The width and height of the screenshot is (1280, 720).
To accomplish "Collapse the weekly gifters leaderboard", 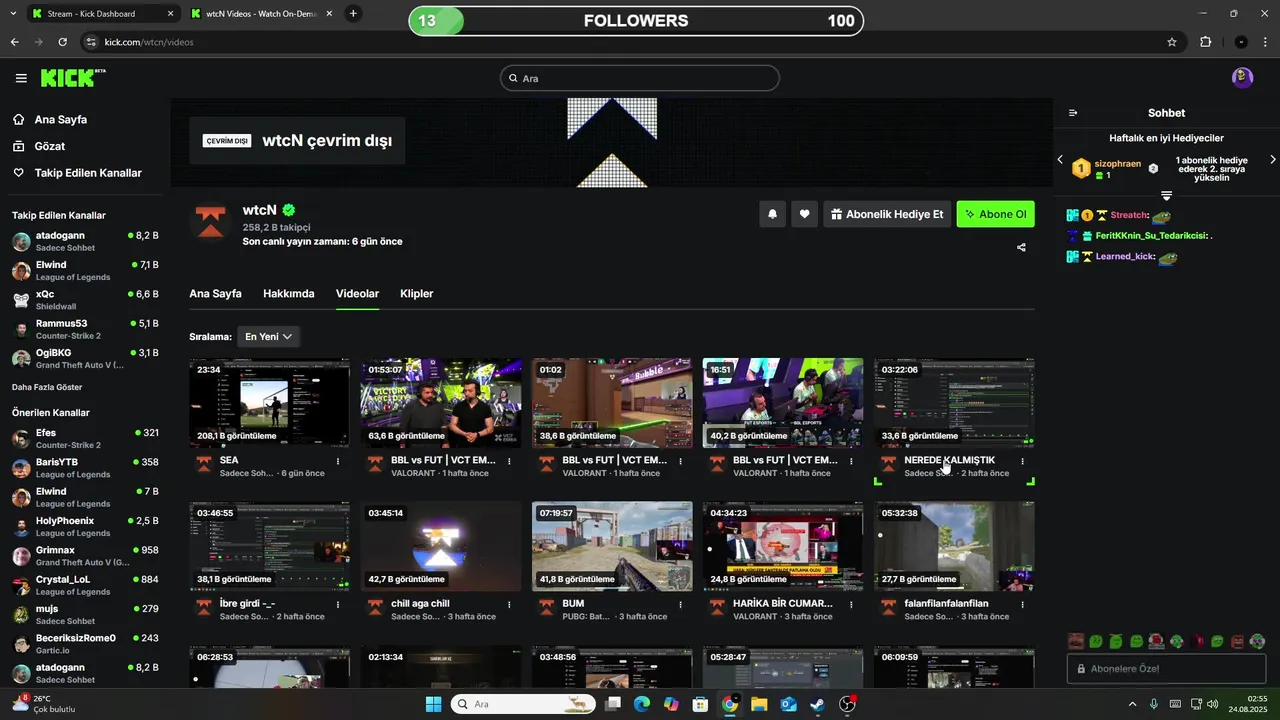I will (x=1166, y=195).
